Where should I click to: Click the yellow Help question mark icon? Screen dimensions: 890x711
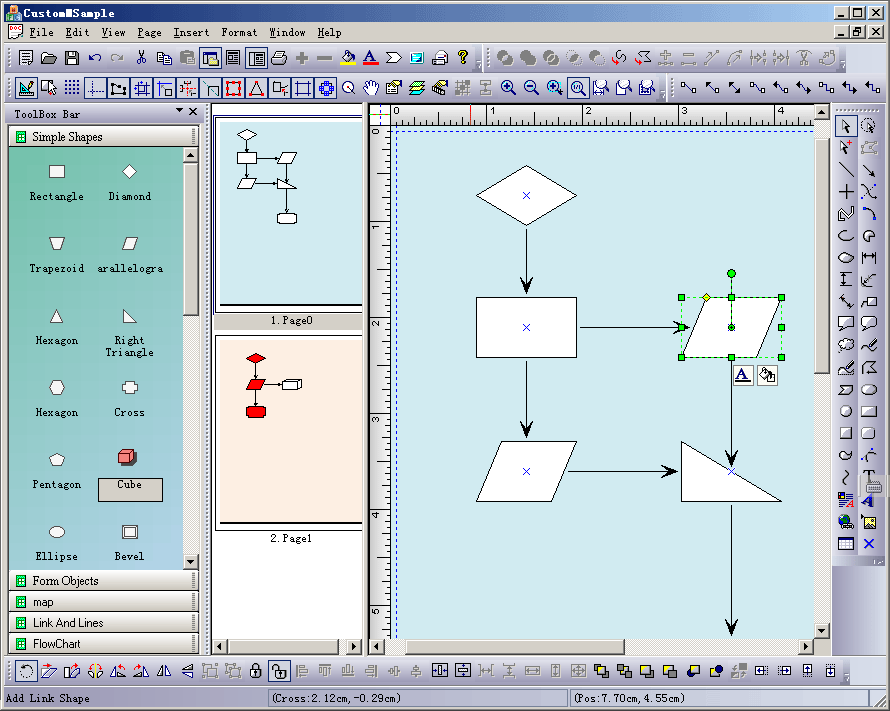point(463,58)
